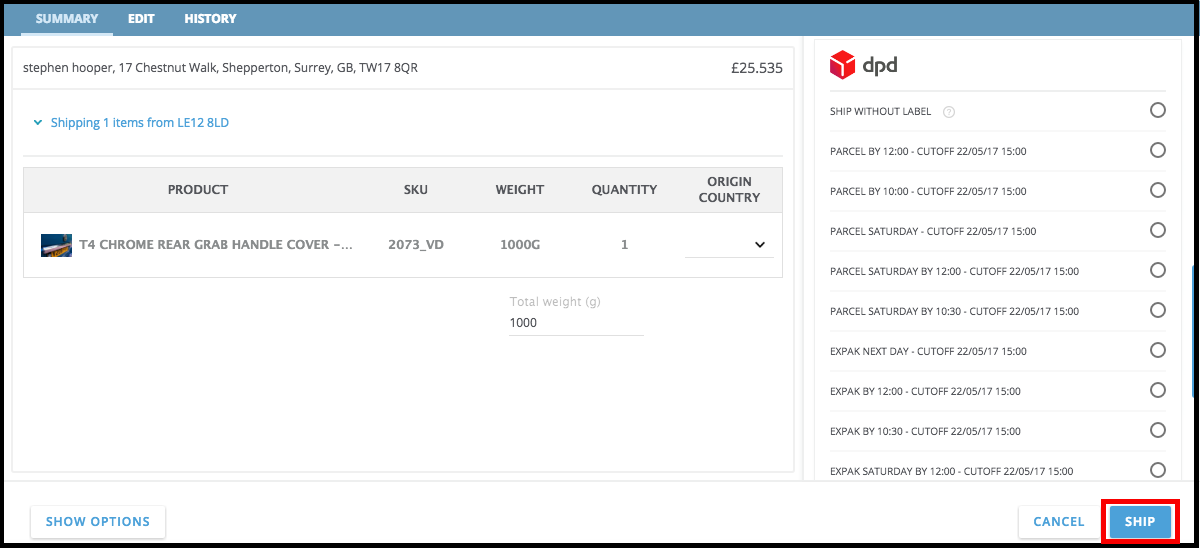Click the DPD carrier logo

point(864,66)
